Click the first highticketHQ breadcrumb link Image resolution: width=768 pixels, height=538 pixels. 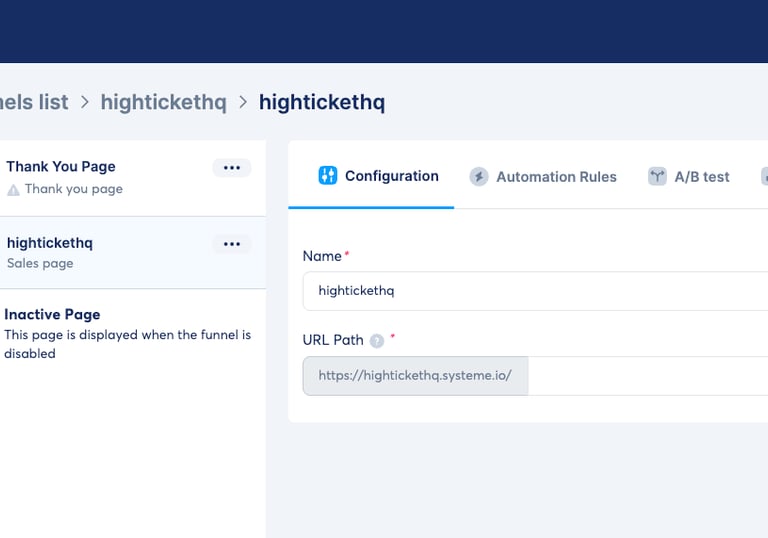point(163,102)
